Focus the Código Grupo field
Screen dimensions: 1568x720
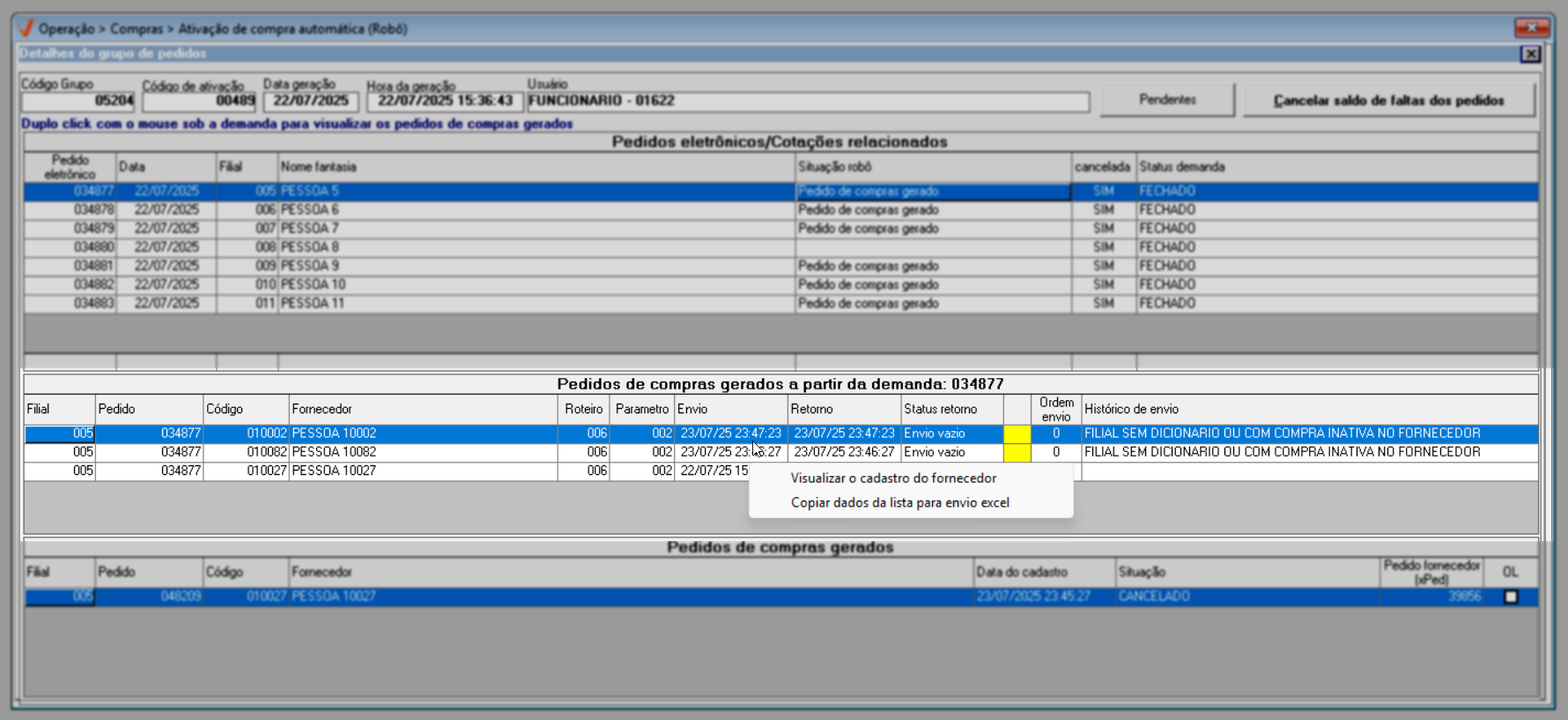pyautogui.click(x=78, y=101)
